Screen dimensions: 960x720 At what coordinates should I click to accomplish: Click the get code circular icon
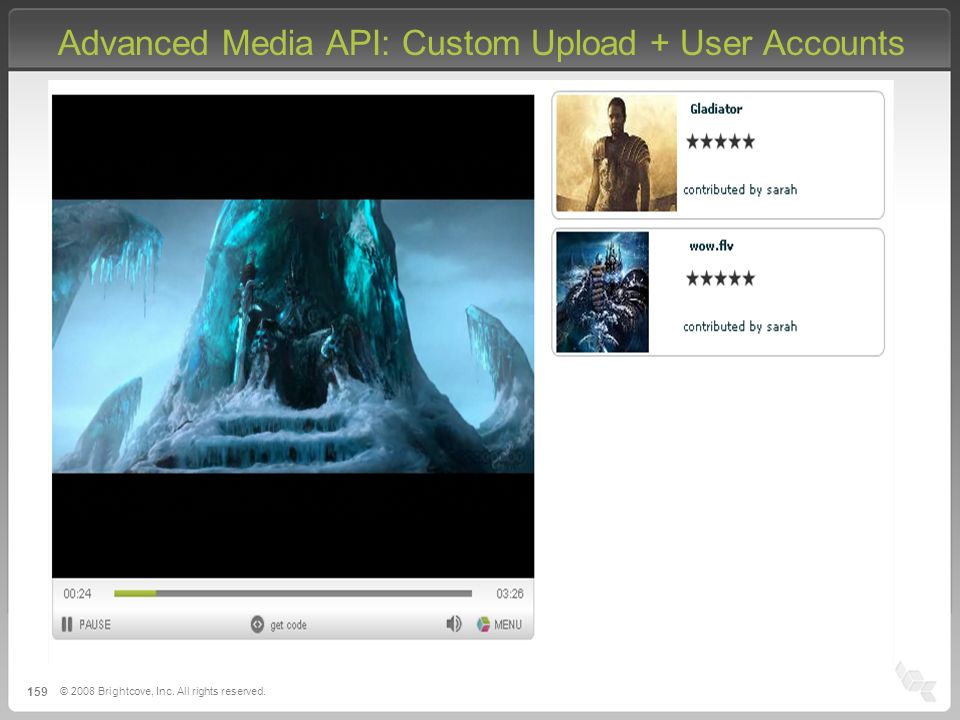pyautogui.click(x=257, y=624)
